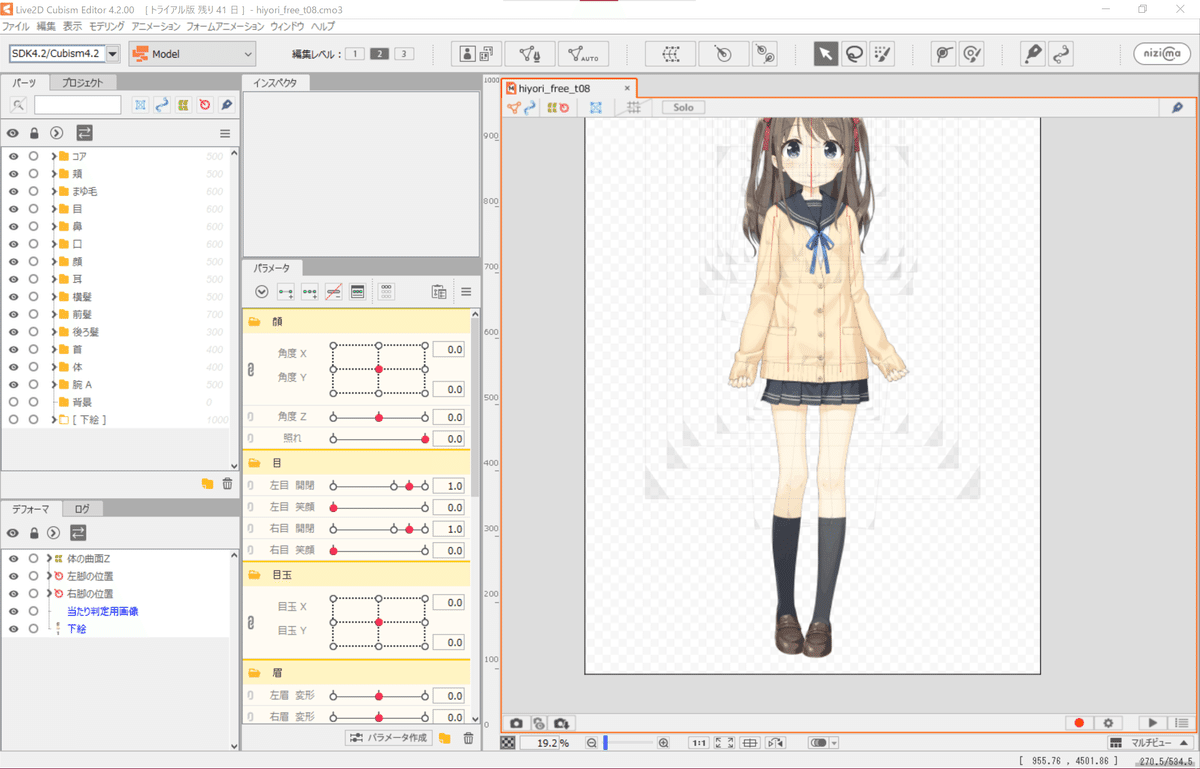The height and width of the screenshot is (769, 1200).
Task: Click the 照れ parameter value field
Action: [448, 439]
